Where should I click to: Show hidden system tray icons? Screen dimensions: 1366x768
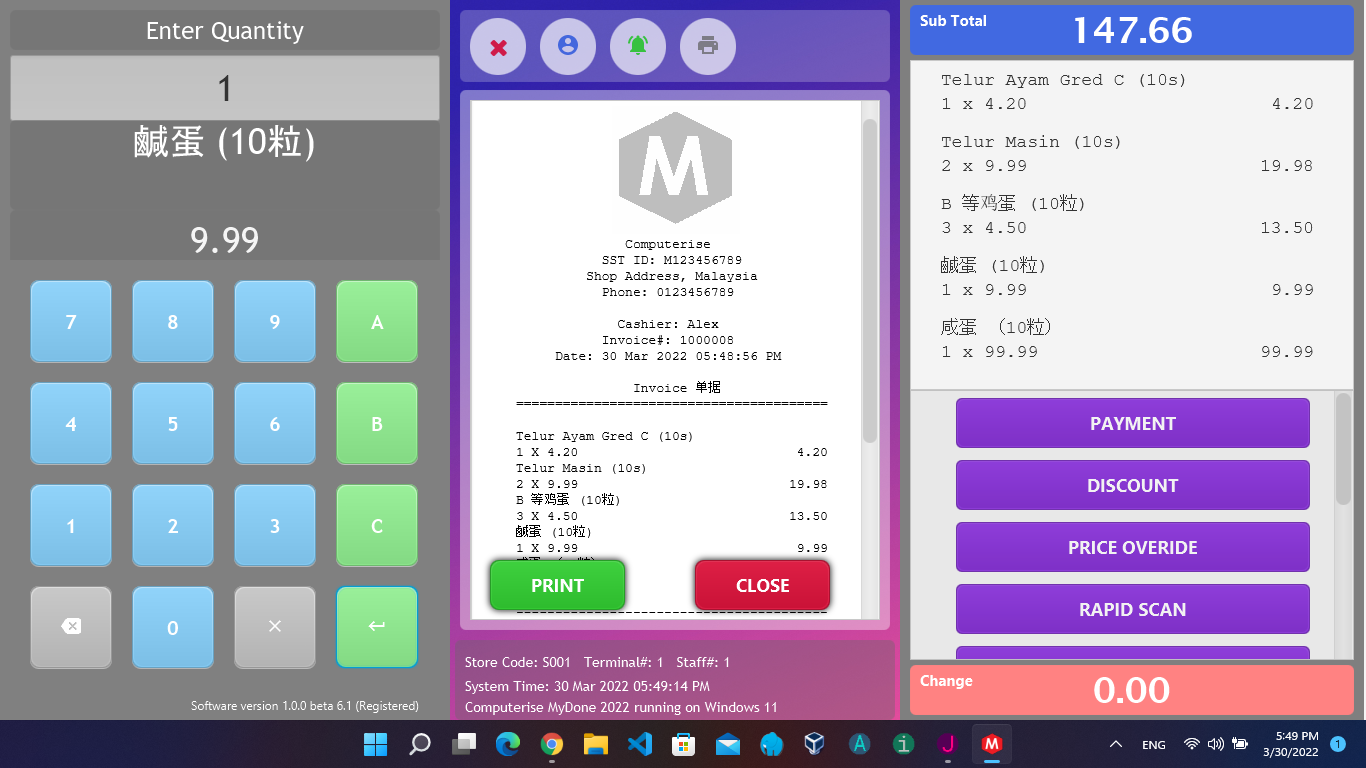1116,744
